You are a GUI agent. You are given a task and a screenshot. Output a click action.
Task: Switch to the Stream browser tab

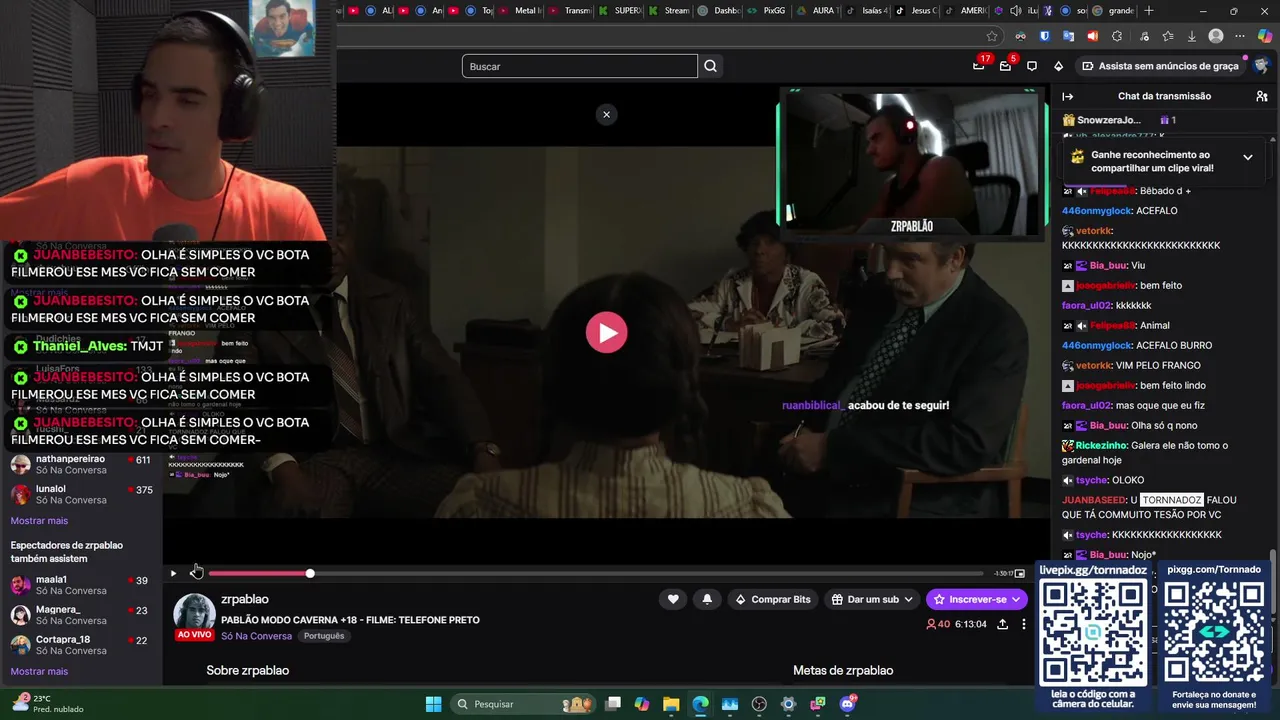[x=670, y=11]
